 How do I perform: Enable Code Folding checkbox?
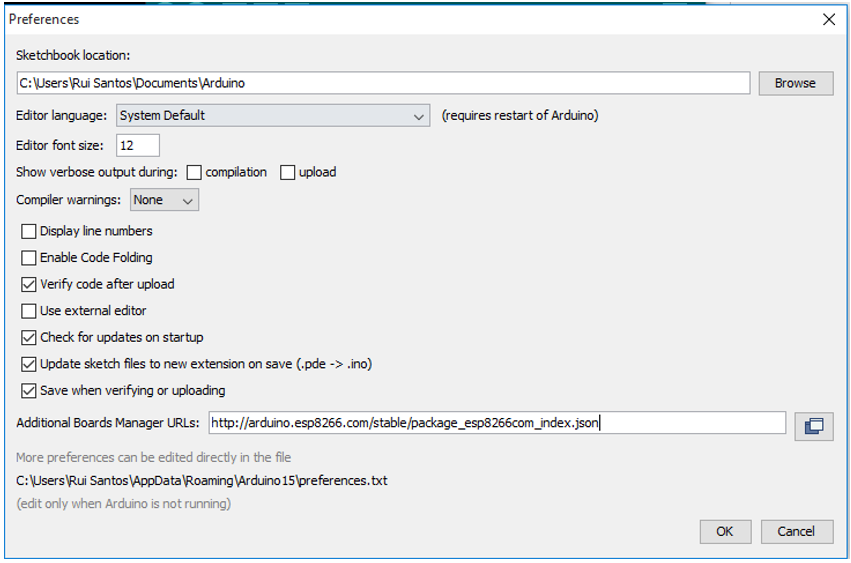29,258
